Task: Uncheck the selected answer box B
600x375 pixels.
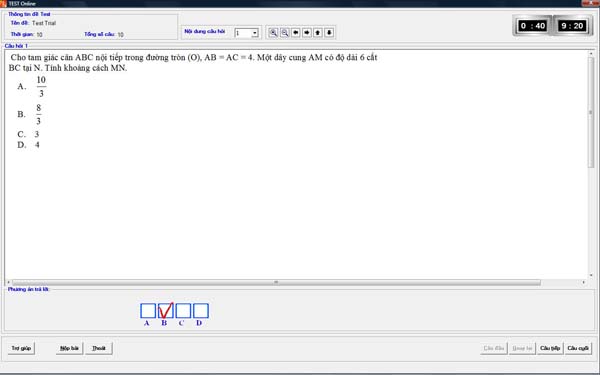Action: (166, 311)
